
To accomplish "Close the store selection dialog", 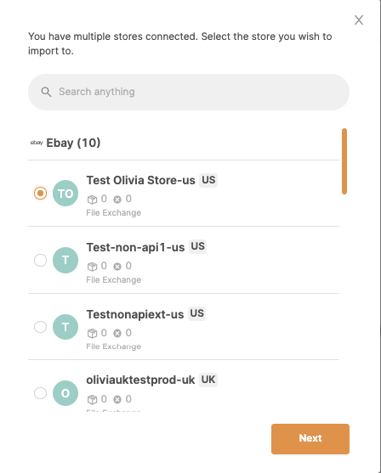I will (359, 20).
